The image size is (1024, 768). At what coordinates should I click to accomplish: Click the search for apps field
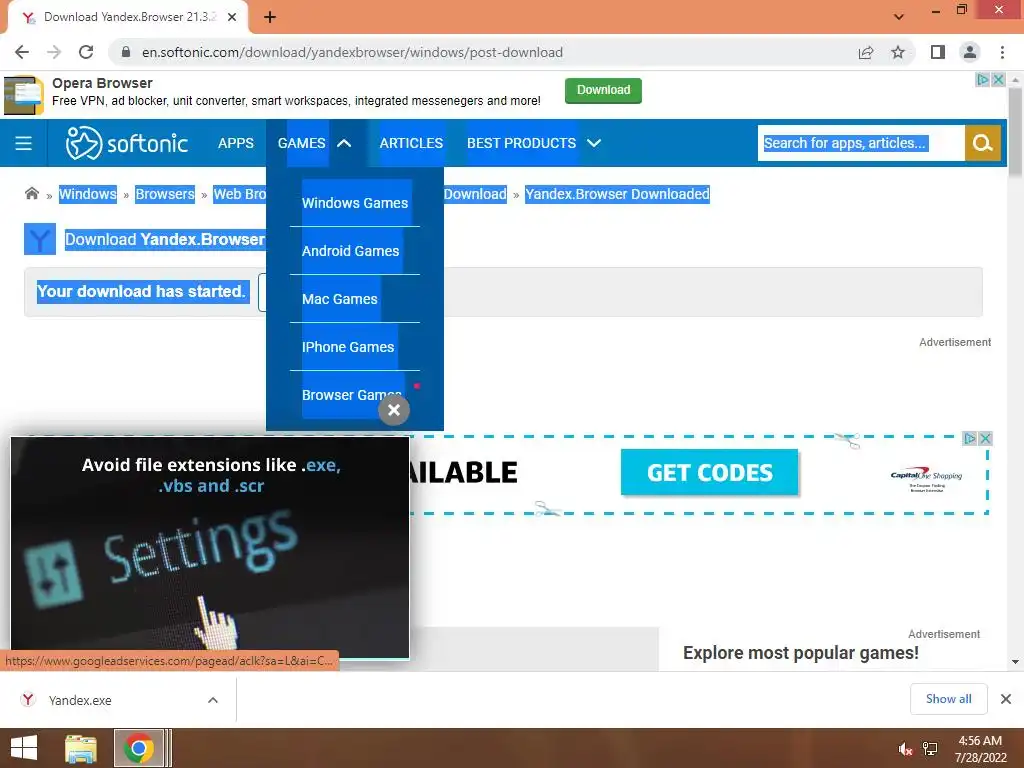coord(861,143)
